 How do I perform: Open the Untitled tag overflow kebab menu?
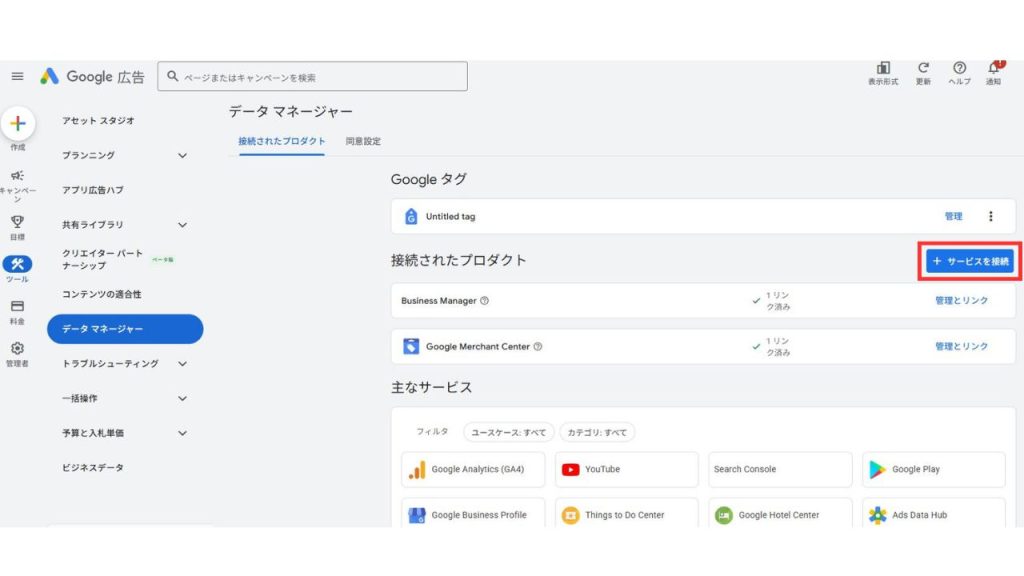[x=993, y=216]
